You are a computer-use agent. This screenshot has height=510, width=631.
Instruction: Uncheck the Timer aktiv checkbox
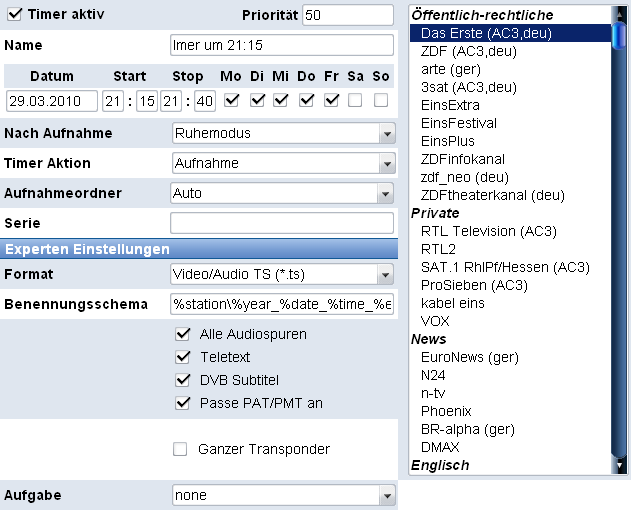[15, 14]
